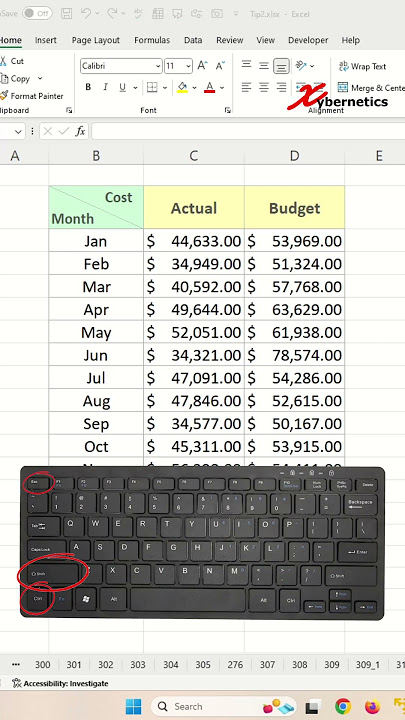Toggle Bottom Align button
The image size is (405, 720).
(281, 66)
